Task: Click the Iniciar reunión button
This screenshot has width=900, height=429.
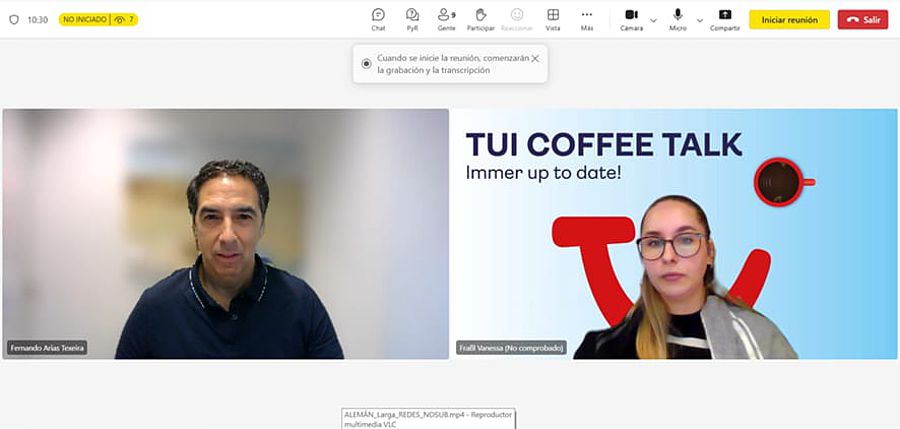Action: point(789,20)
